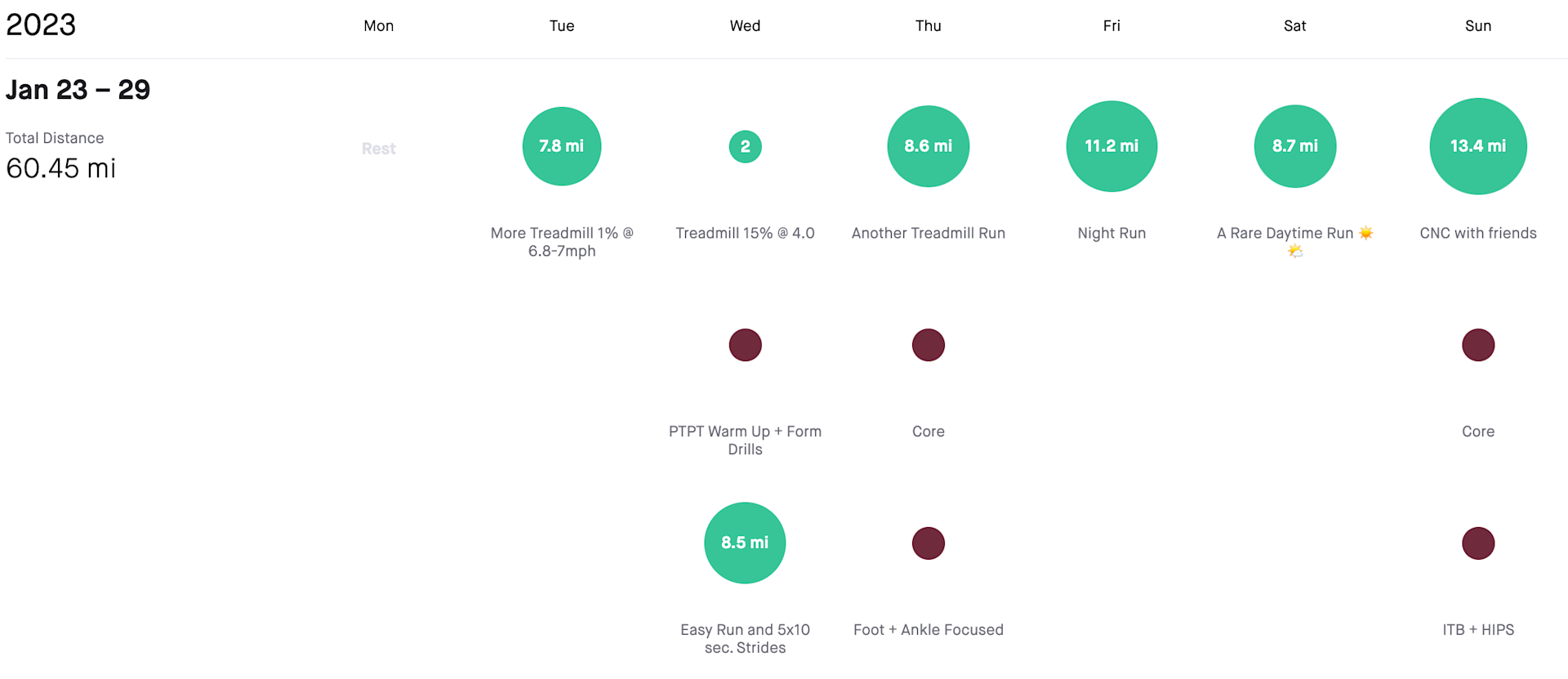Open Thursday's 8.6 mi run bubble

click(928, 146)
